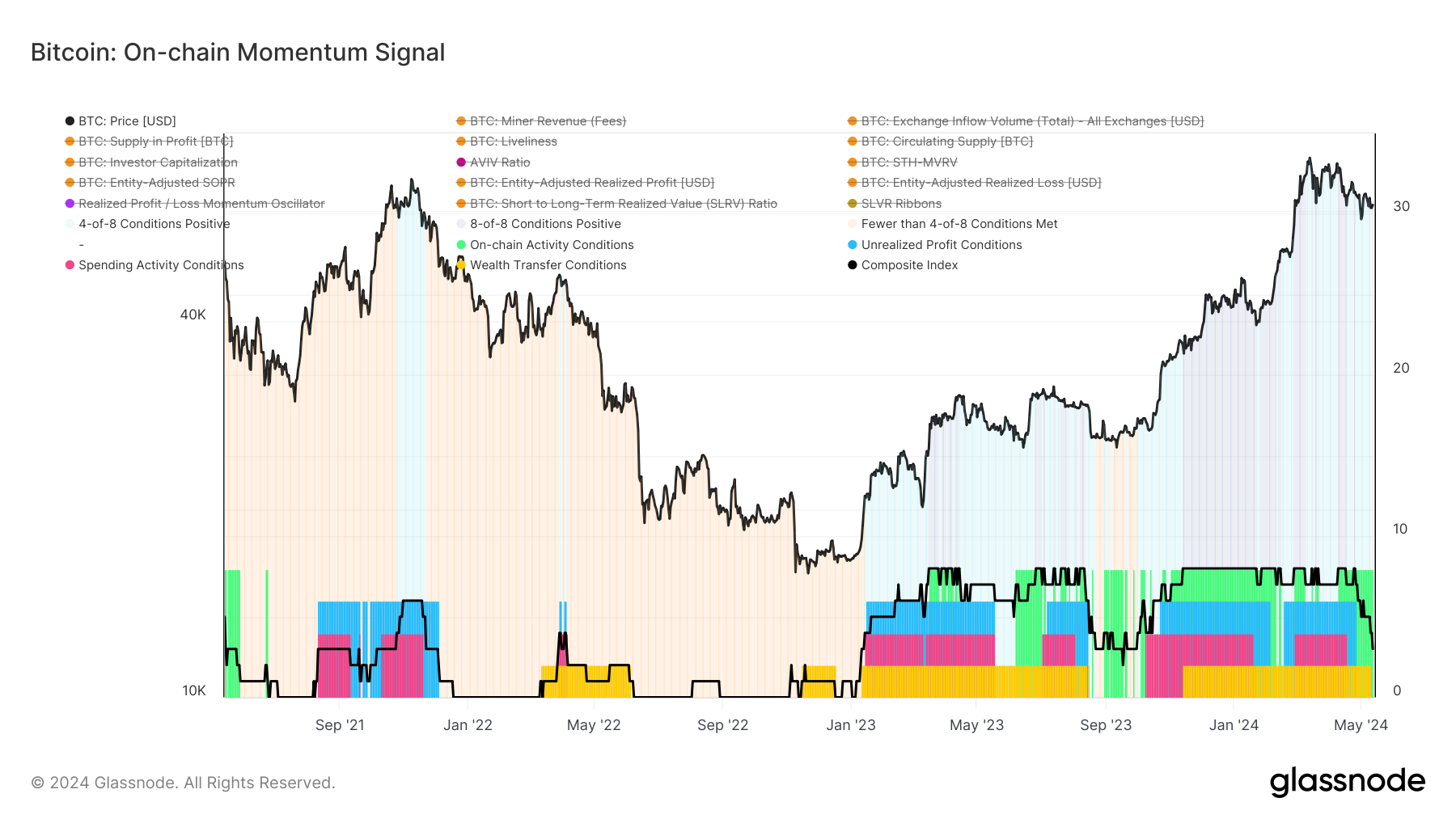This screenshot has width=1456, height=819.
Task: Select the 4-of-8 Conditions Positive legend label
Action: (x=154, y=224)
